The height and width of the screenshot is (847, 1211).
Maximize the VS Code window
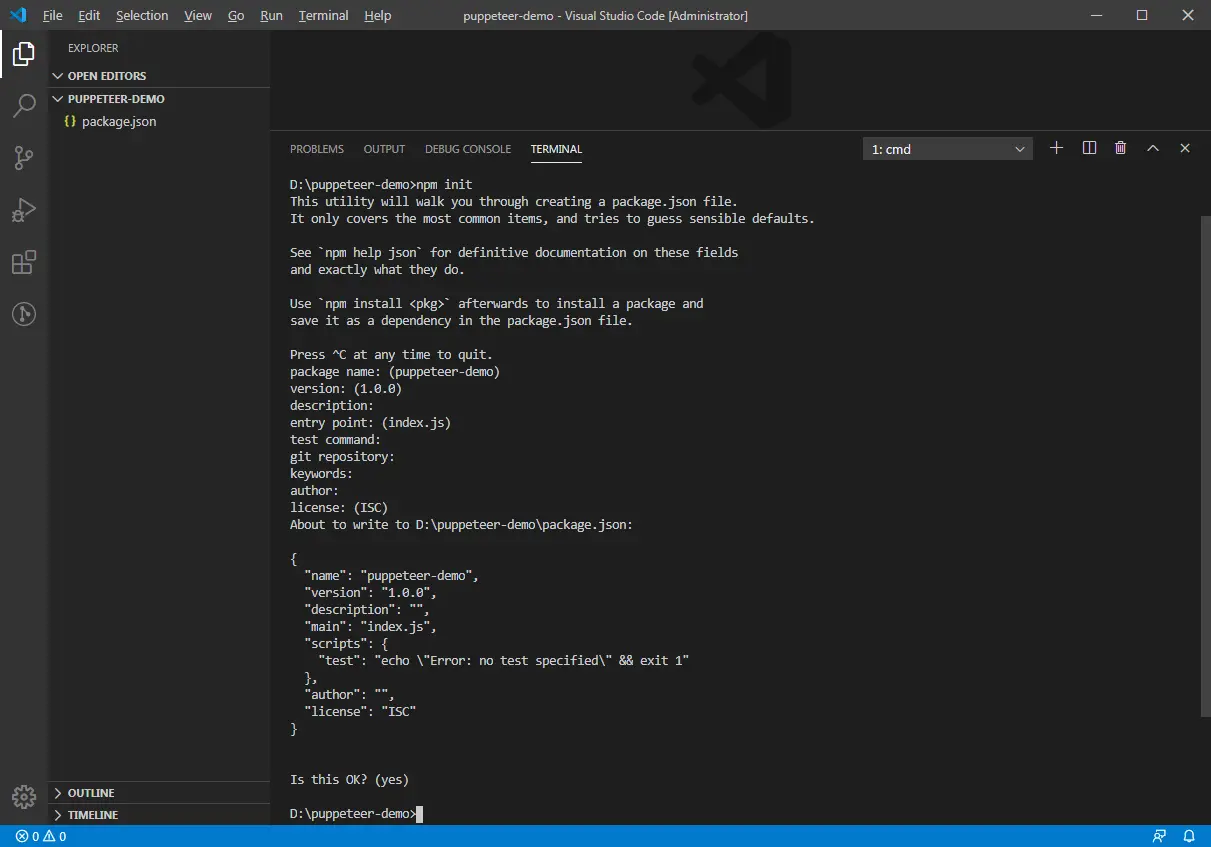[x=1142, y=15]
